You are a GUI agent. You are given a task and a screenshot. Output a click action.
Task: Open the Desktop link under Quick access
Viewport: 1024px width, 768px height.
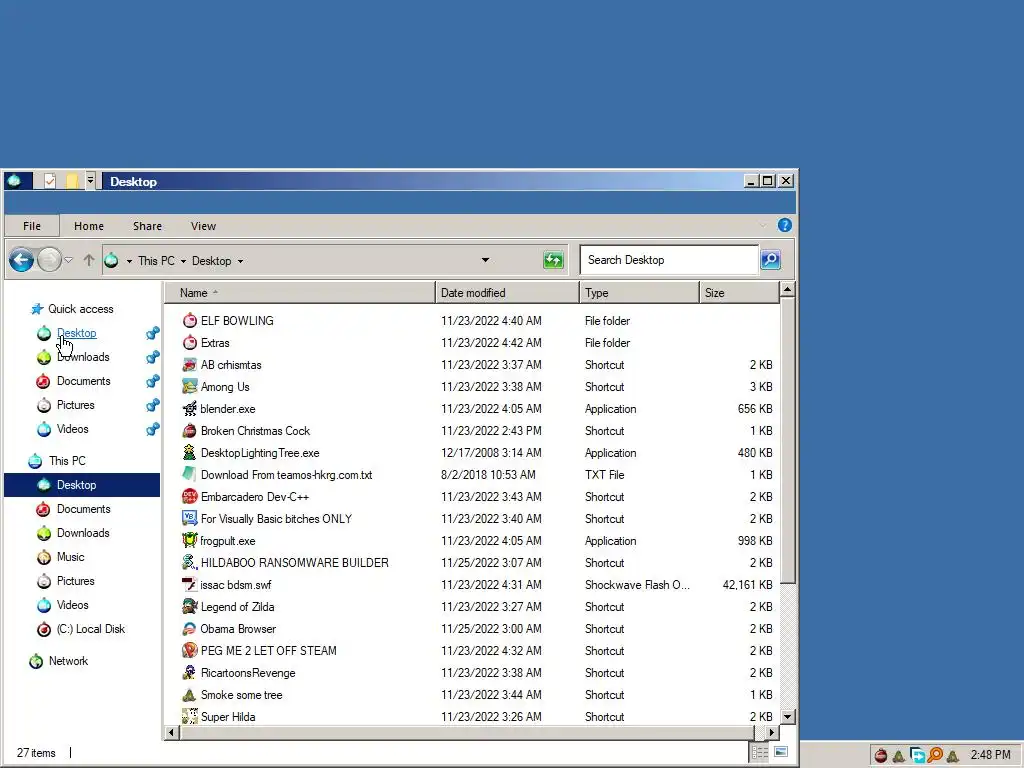[76, 333]
